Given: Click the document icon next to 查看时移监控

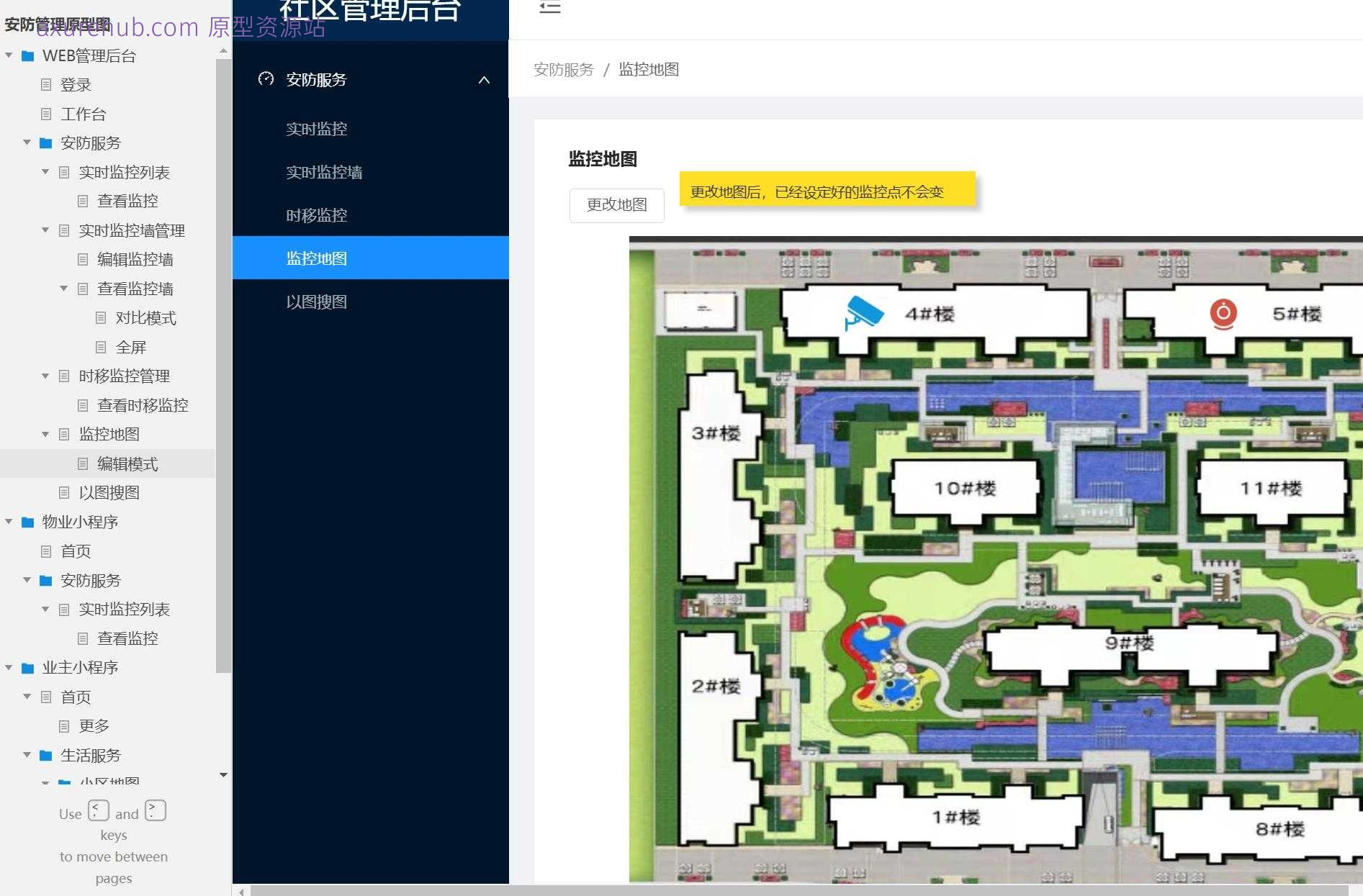Looking at the screenshot, I should pyautogui.click(x=82, y=404).
